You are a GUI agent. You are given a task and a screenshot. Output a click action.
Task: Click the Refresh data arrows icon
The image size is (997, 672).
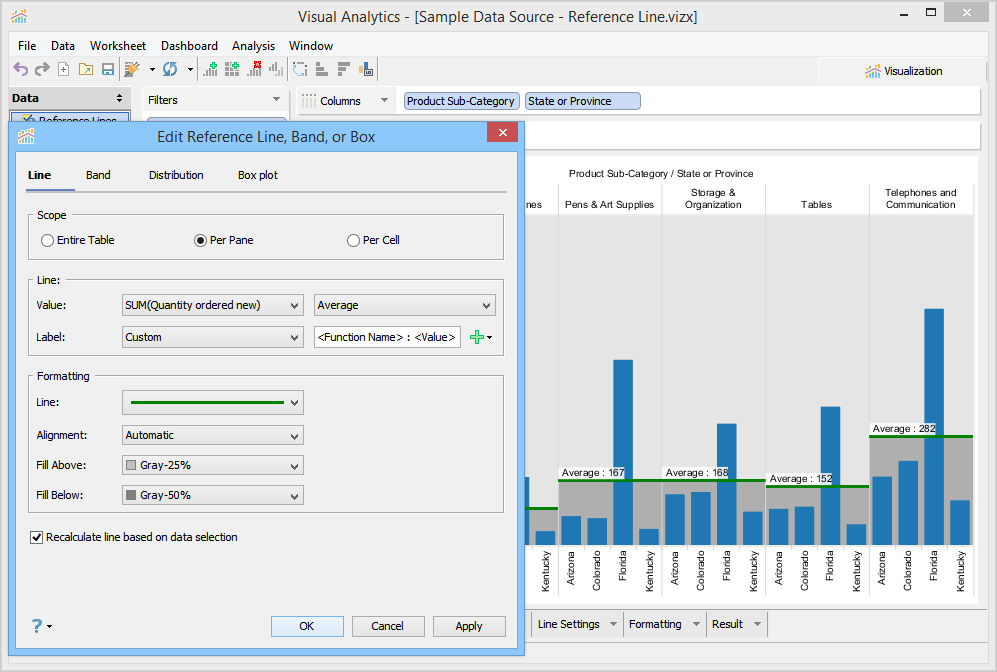(x=170, y=69)
